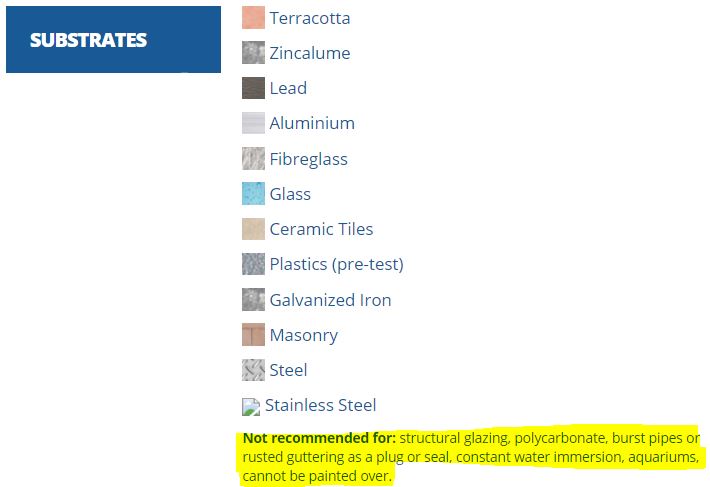The width and height of the screenshot is (710, 487).
Task: Click the Lead substrate icon
Action: (253, 88)
